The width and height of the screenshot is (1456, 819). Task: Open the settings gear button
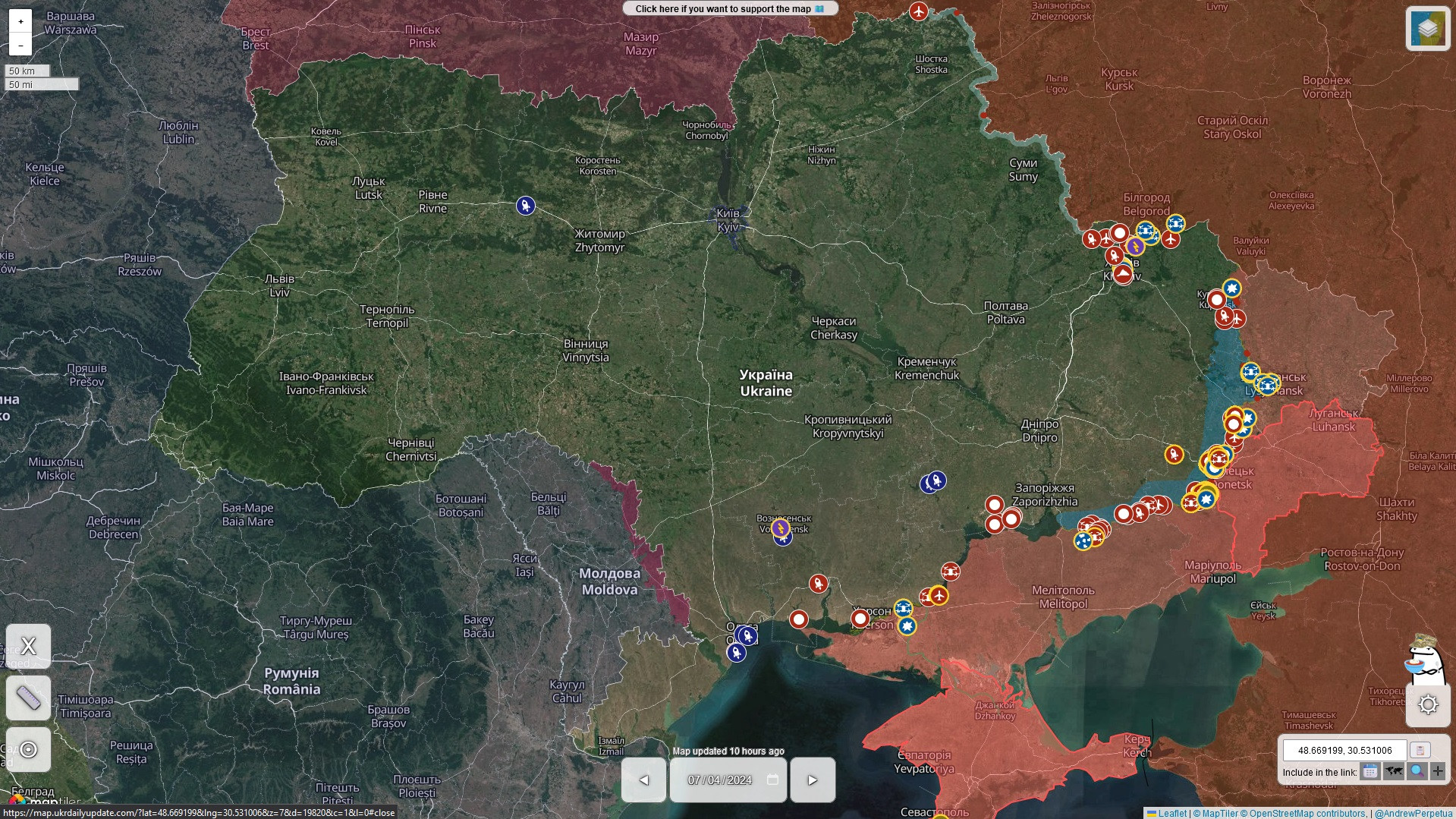(1428, 704)
